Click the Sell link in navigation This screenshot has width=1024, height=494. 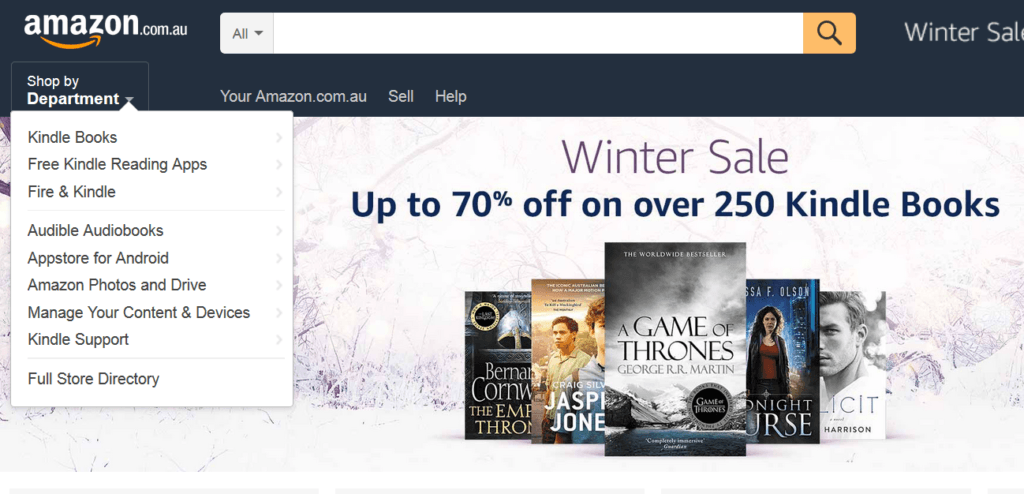coord(401,97)
